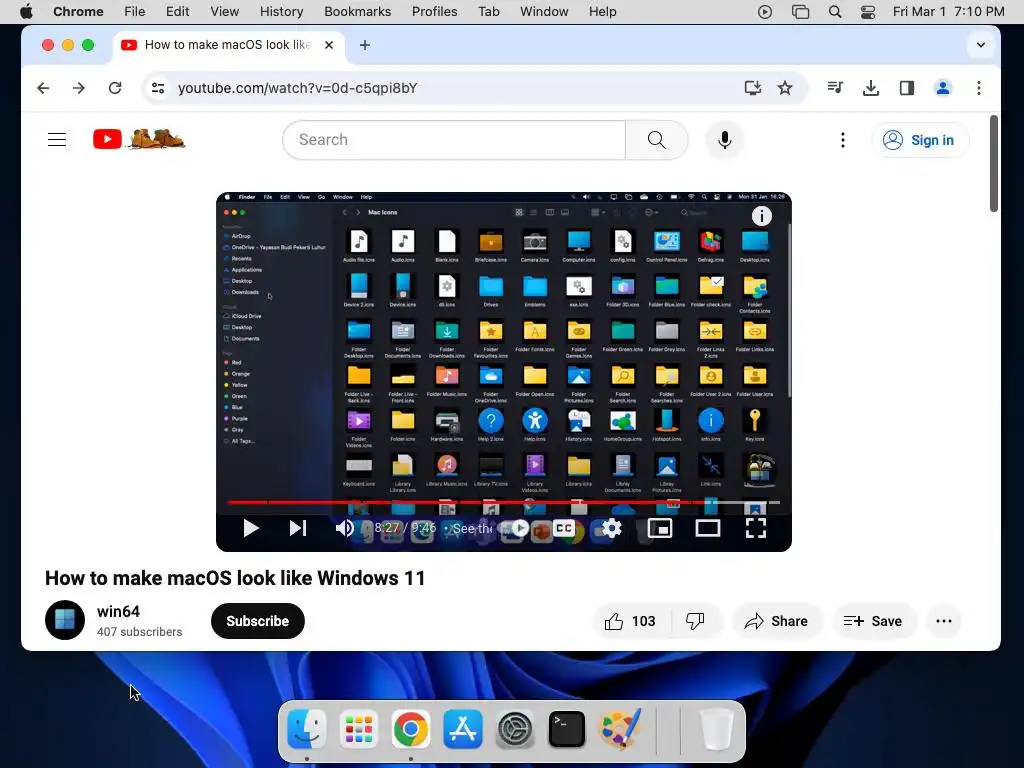Go back in Chrome
Image resolution: width=1024 pixels, height=768 pixels.
click(x=43, y=88)
